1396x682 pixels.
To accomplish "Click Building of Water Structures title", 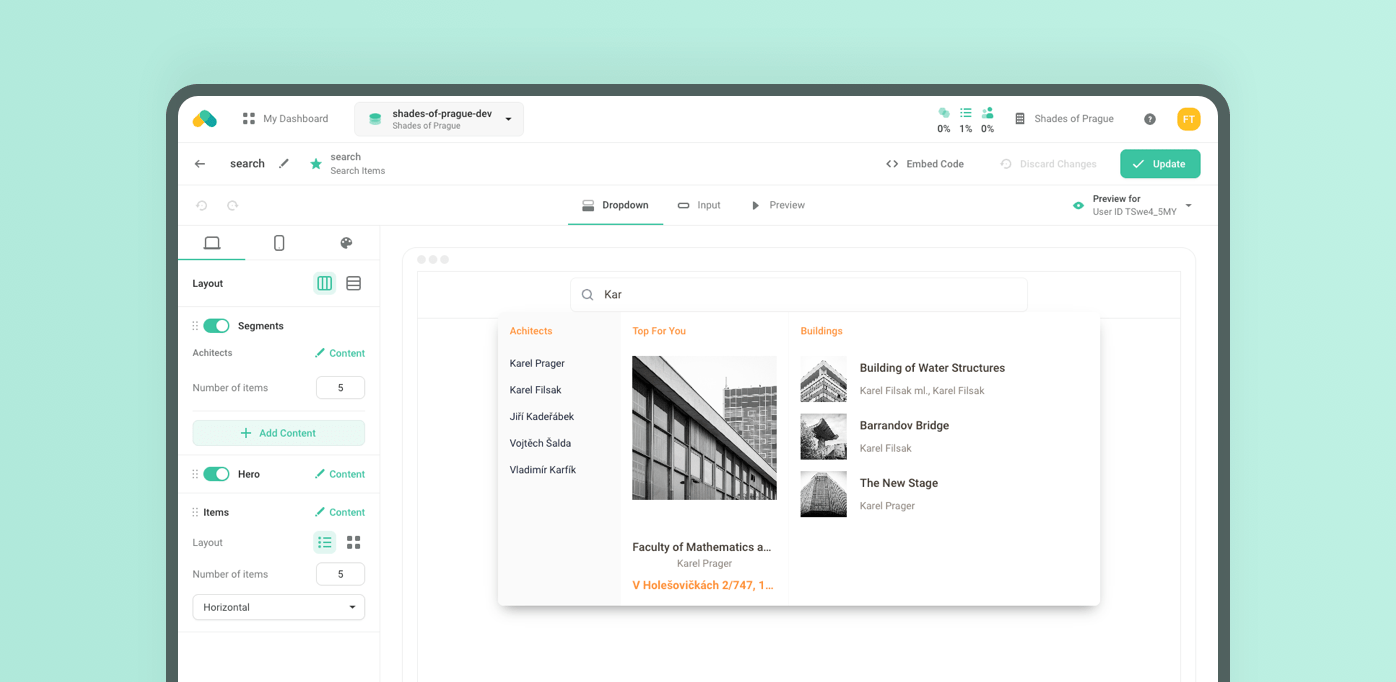I will 932,368.
